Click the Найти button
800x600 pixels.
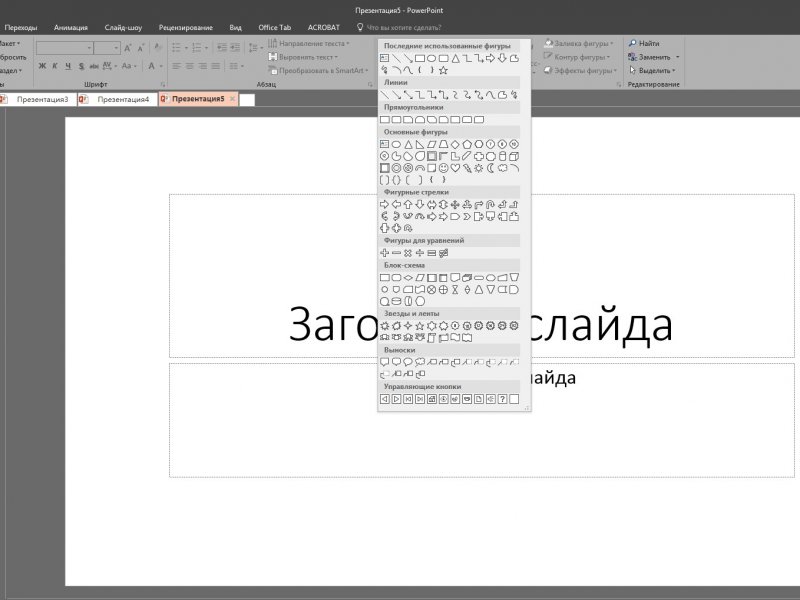click(644, 43)
